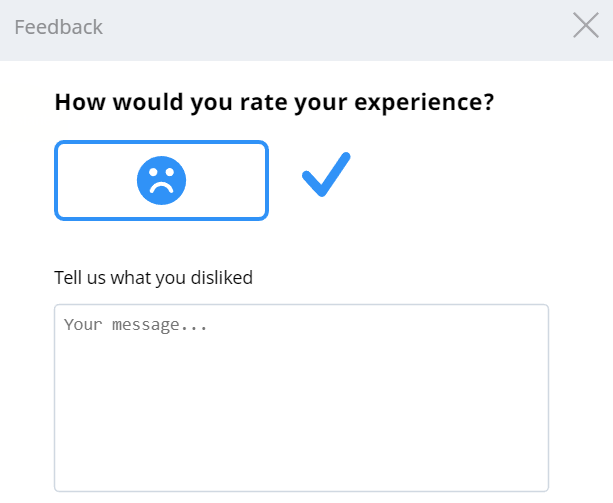Toggle the selected unhappy face rating

click(x=161, y=180)
